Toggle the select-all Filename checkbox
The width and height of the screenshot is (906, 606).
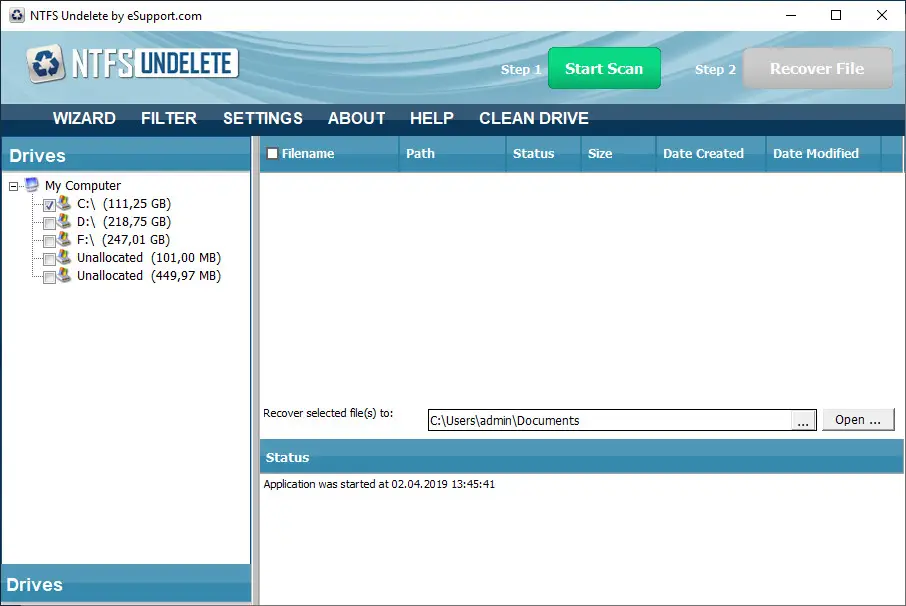[272, 153]
